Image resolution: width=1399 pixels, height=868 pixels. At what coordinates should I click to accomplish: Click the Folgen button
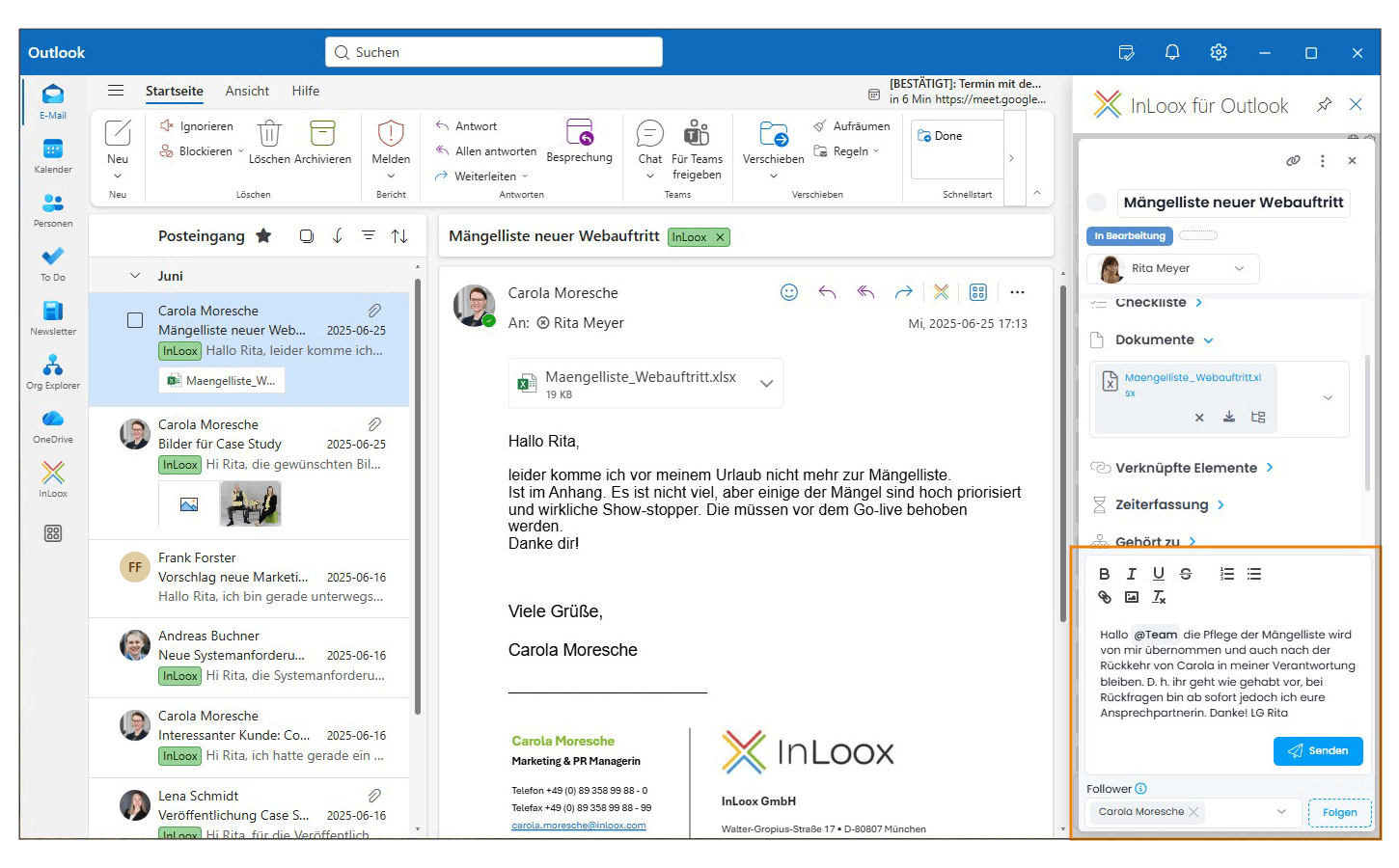click(x=1339, y=812)
